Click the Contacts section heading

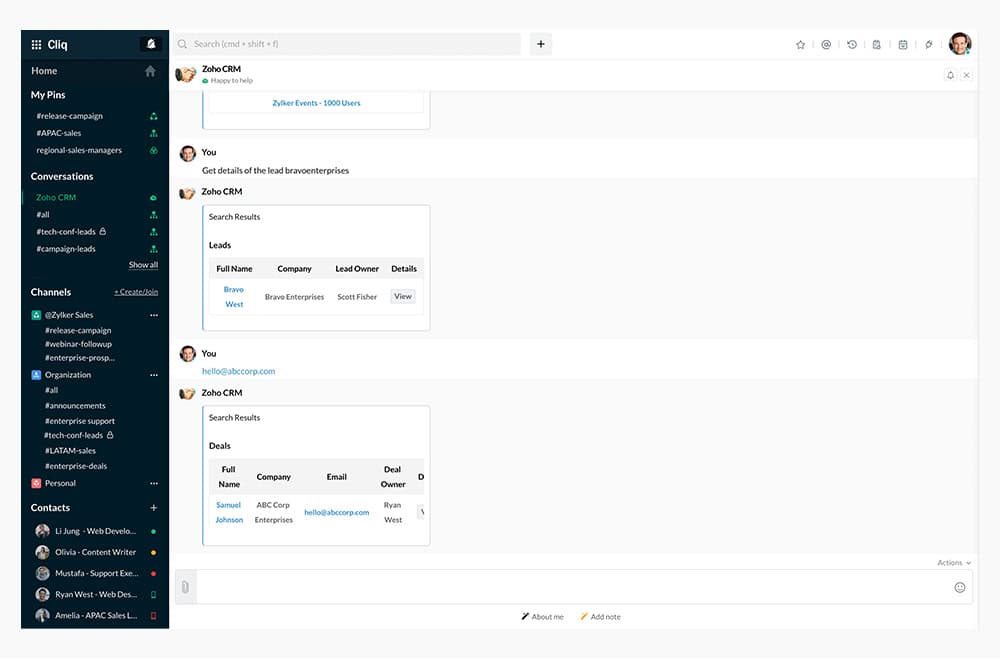click(x=50, y=508)
